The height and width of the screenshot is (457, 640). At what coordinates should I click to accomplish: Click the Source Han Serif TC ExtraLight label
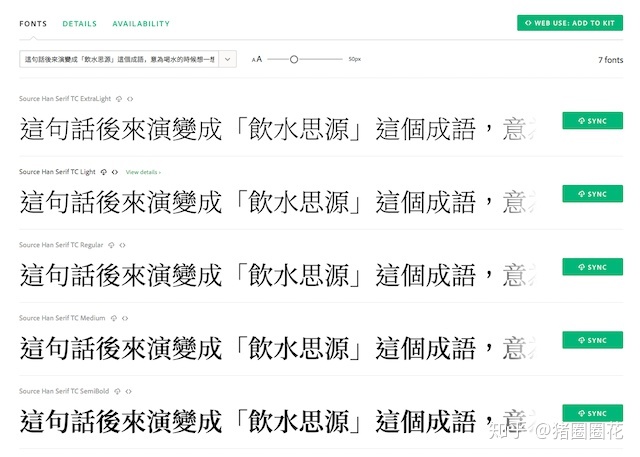(x=65, y=99)
